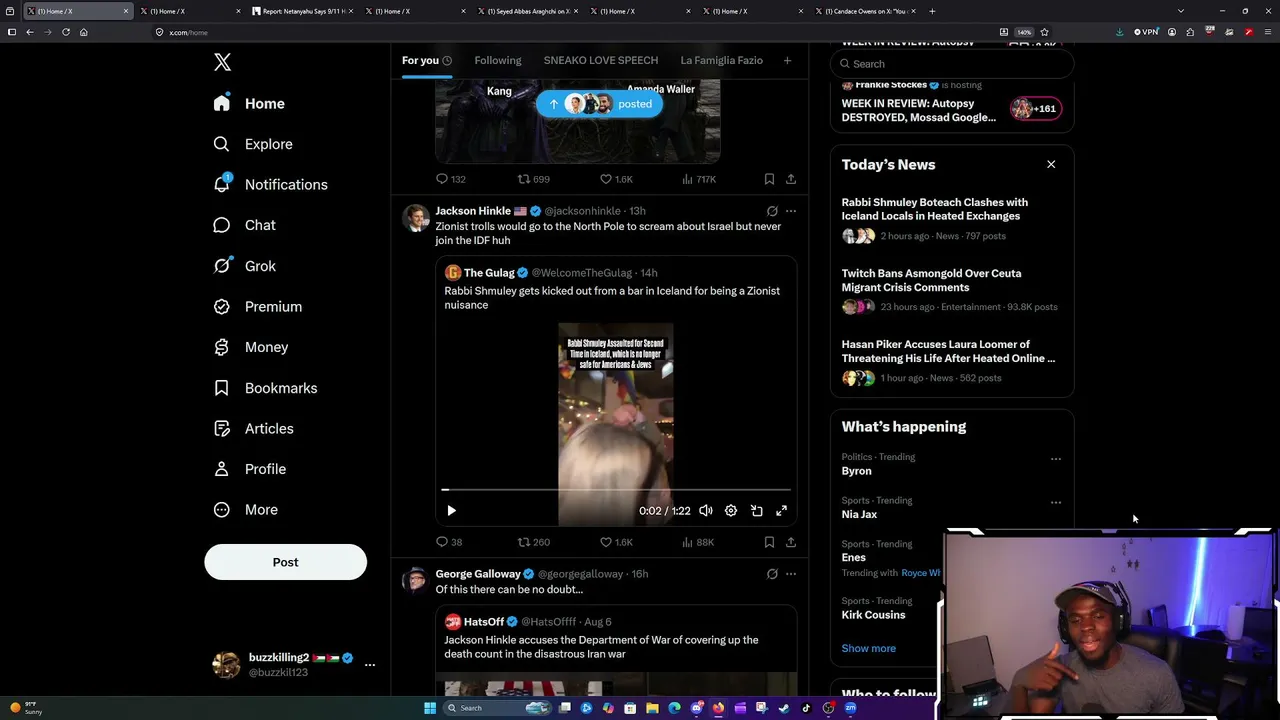Close the Today's News panel
The width and height of the screenshot is (1280, 720).
pos(1051,164)
